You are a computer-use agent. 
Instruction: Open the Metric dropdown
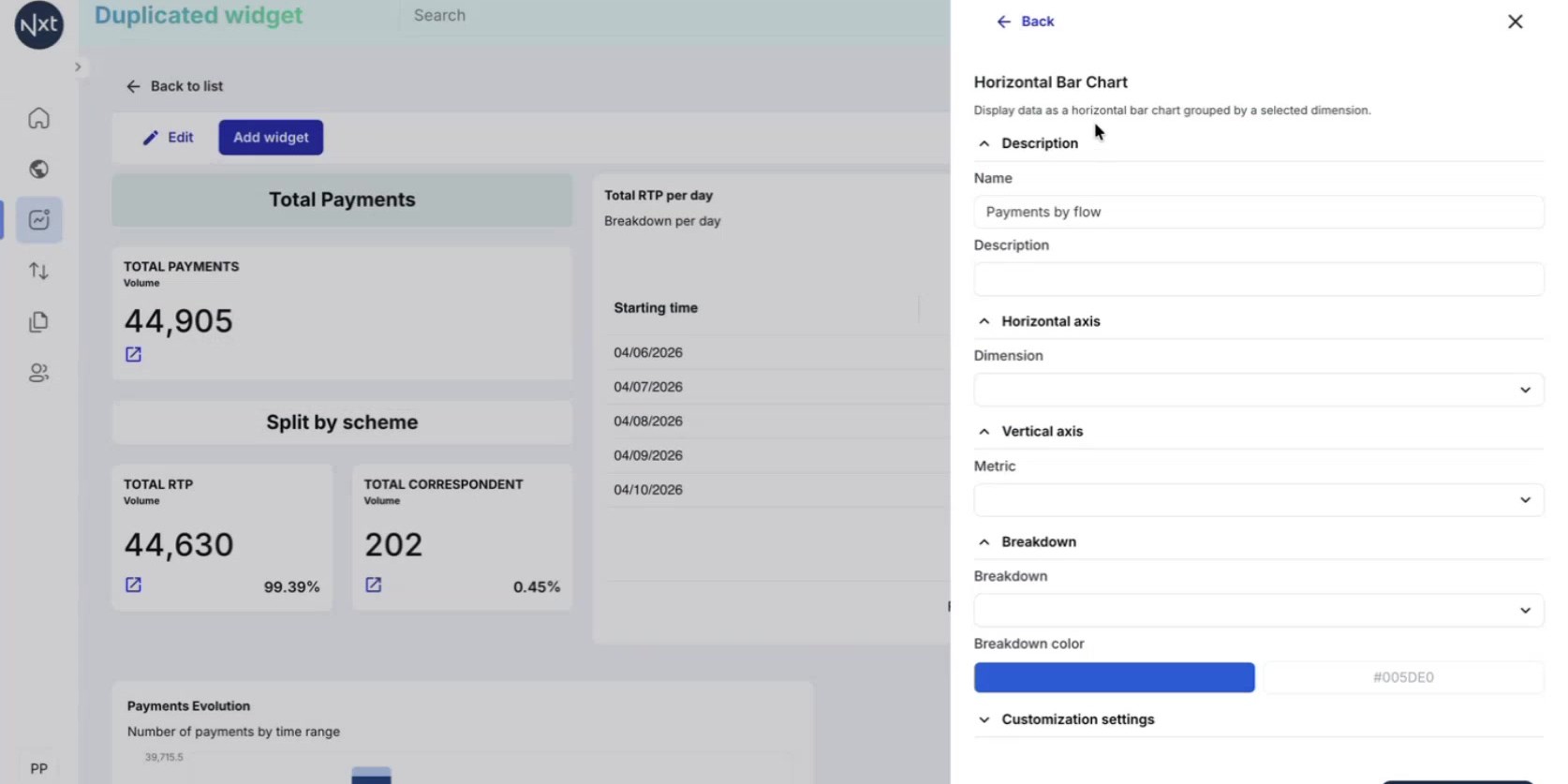tap(1258, 500)
